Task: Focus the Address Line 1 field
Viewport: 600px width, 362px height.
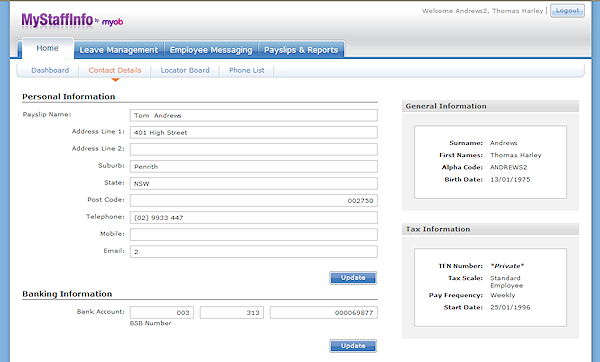Action: pyautogui.click(x=254, y=132)
